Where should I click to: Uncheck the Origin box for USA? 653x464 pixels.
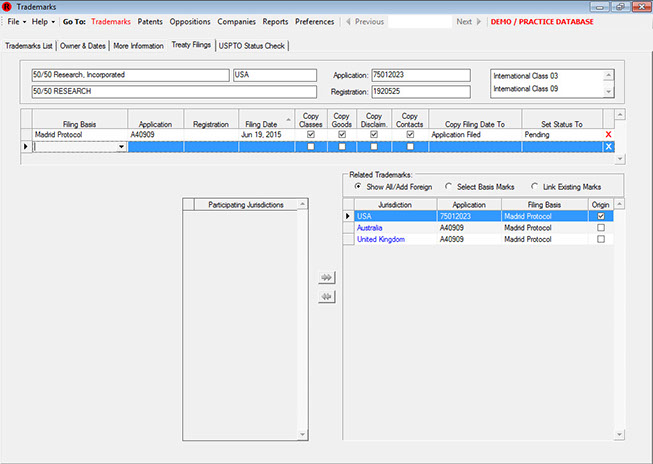601,215
